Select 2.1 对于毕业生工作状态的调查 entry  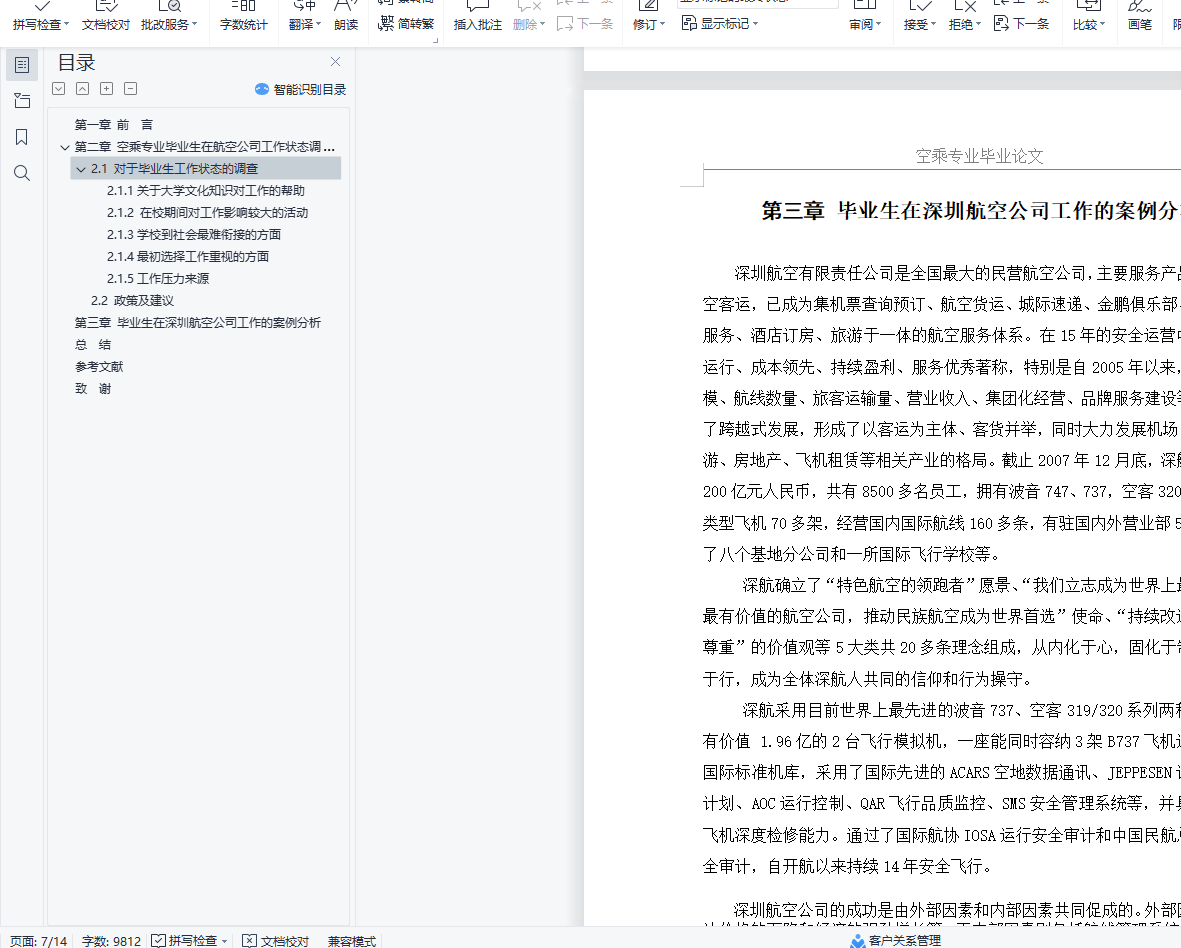pyautogui.click(x=175, y=169)
